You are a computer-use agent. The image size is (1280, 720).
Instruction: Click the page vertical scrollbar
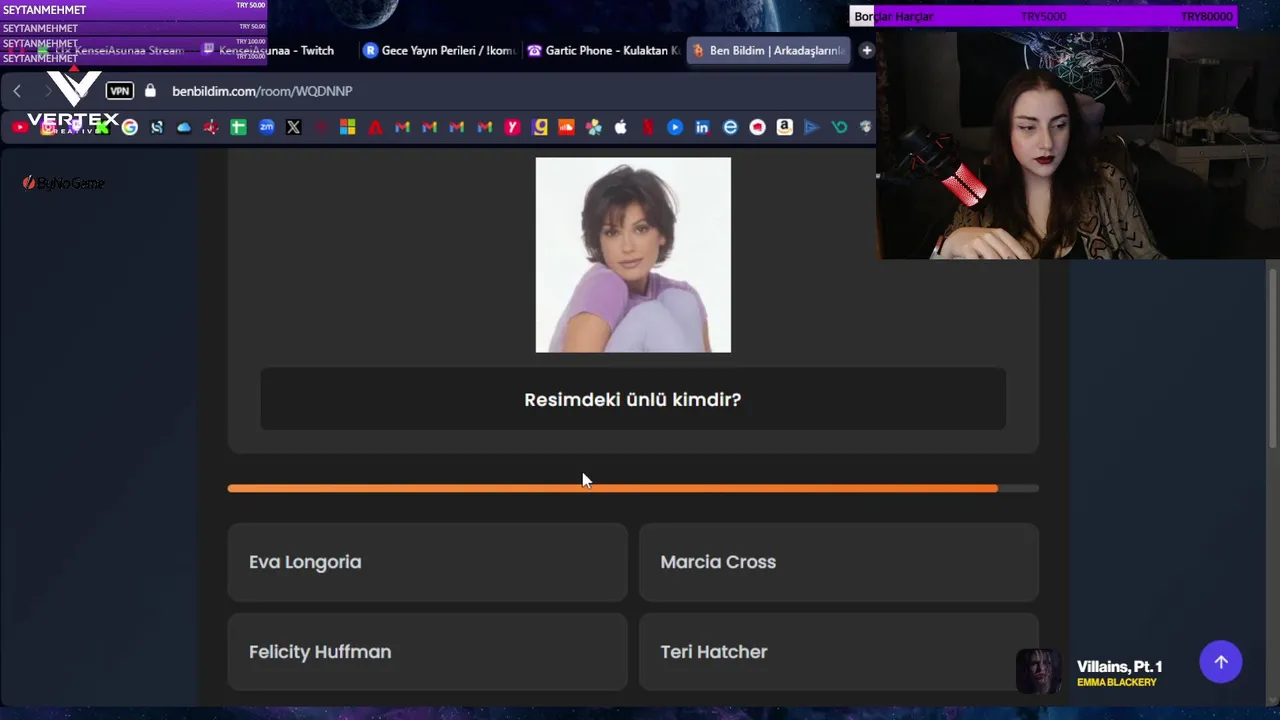pyautogui.click(x=1273, y=358)
